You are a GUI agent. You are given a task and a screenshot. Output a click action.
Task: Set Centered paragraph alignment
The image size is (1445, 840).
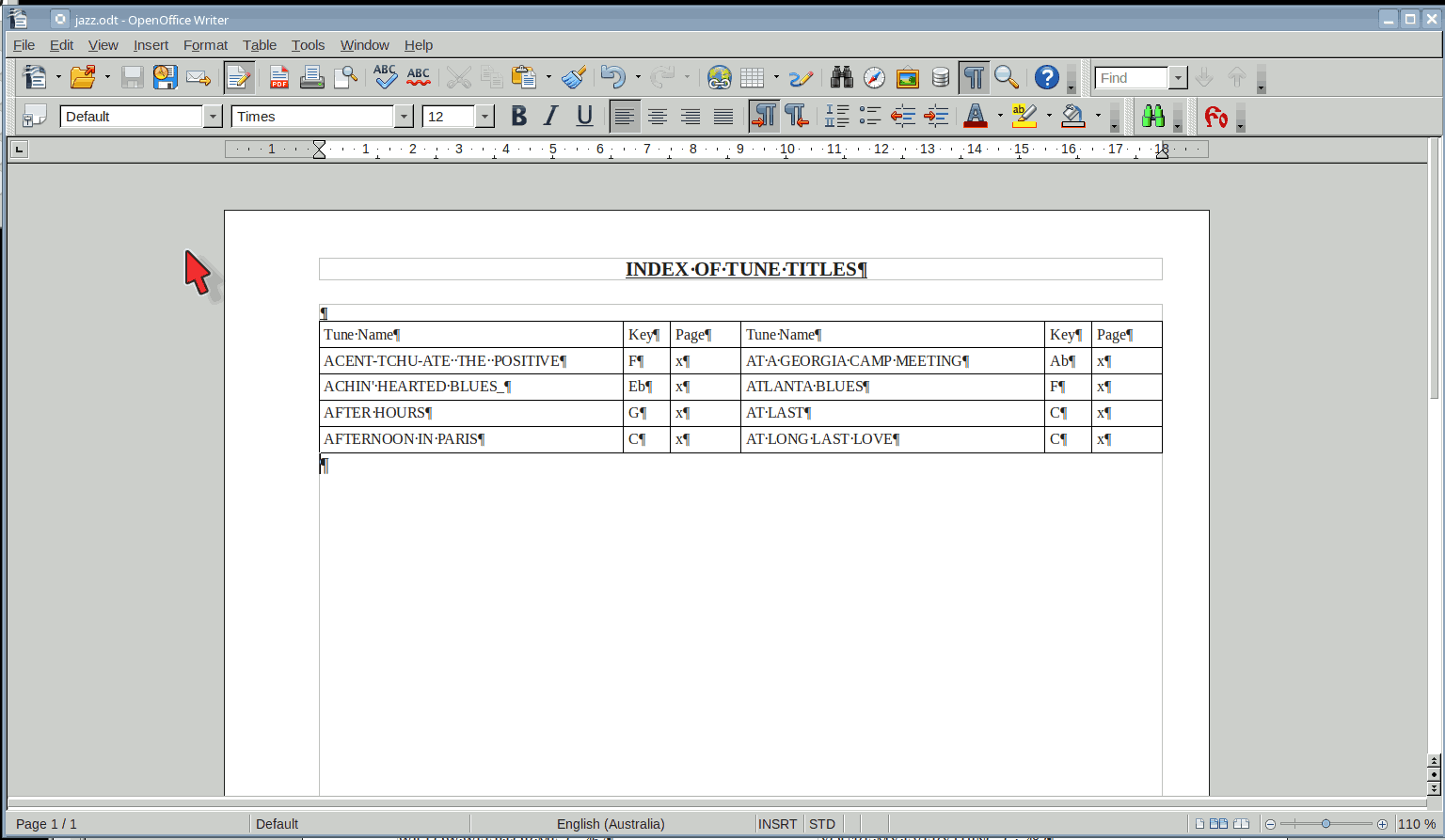[658, 116]
